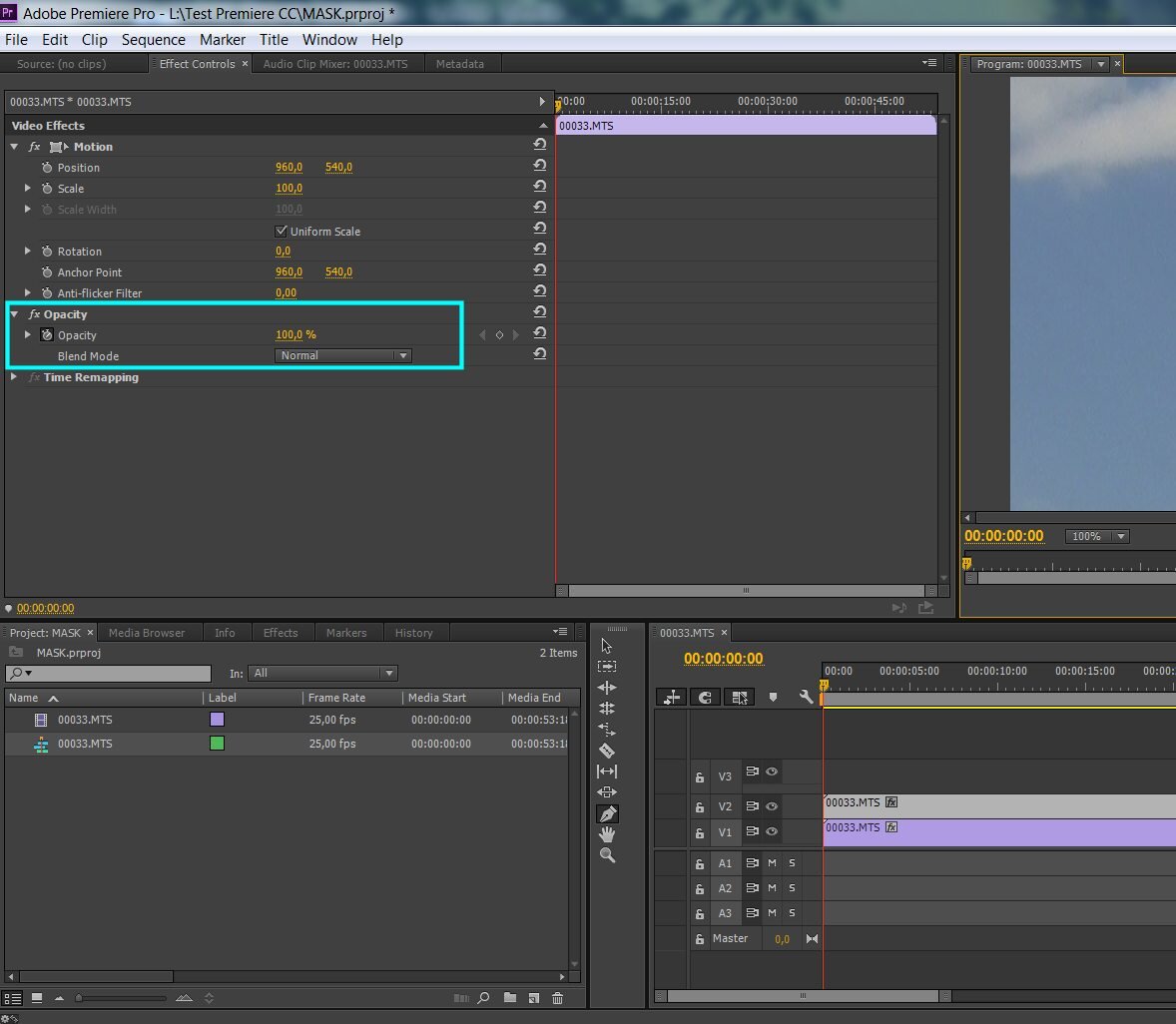This screenshot has width=1176, height=1024.
Task: Click the New Bin folder icon
Action: [x=510, y=998]
